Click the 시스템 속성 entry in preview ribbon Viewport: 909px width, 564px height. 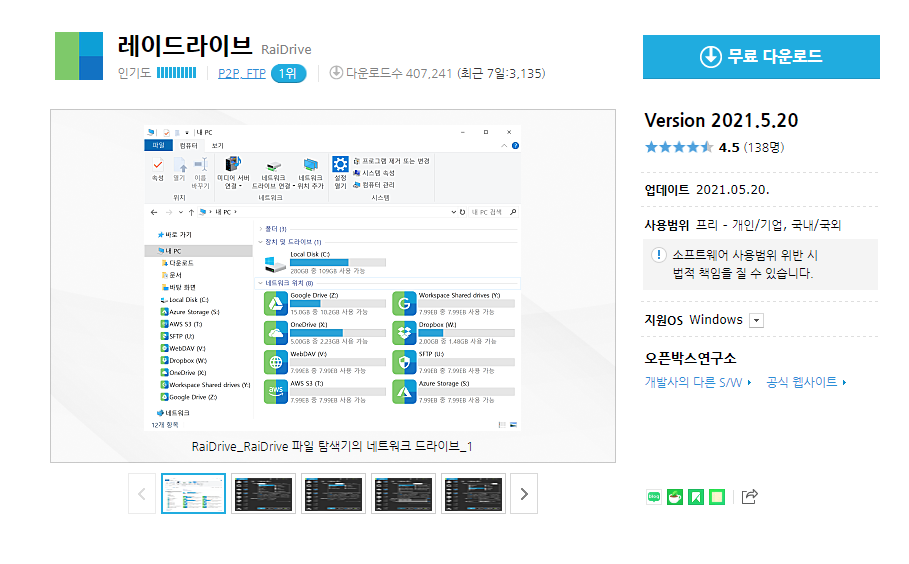tap(374, 173)
